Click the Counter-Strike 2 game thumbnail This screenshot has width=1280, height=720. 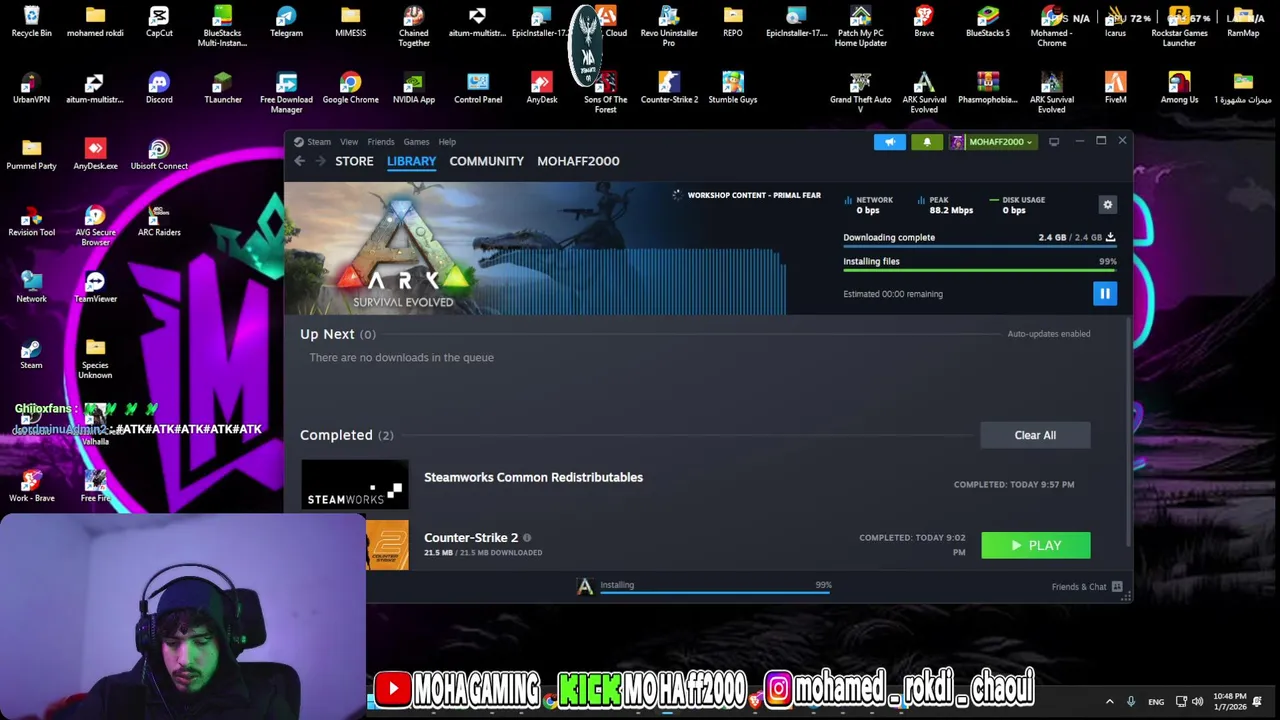click(x=387, y=545)
